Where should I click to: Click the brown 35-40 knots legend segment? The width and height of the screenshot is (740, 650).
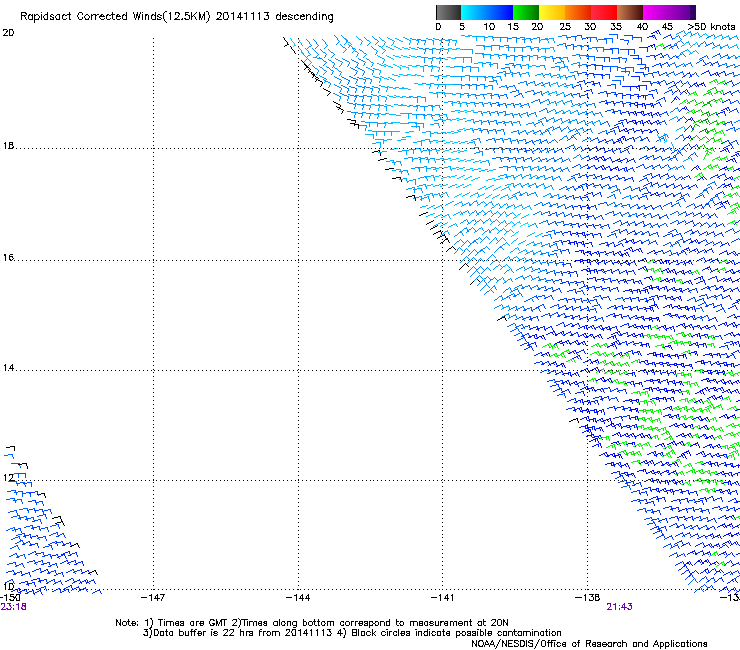click(x=630, y=12)
